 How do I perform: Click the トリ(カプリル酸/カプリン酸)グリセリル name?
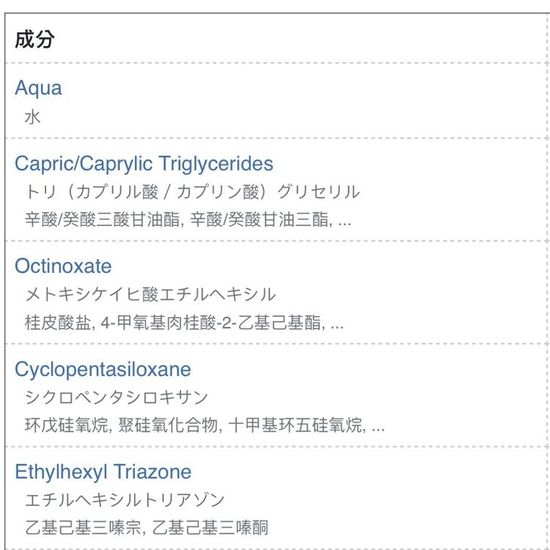(x=192, y=192)
